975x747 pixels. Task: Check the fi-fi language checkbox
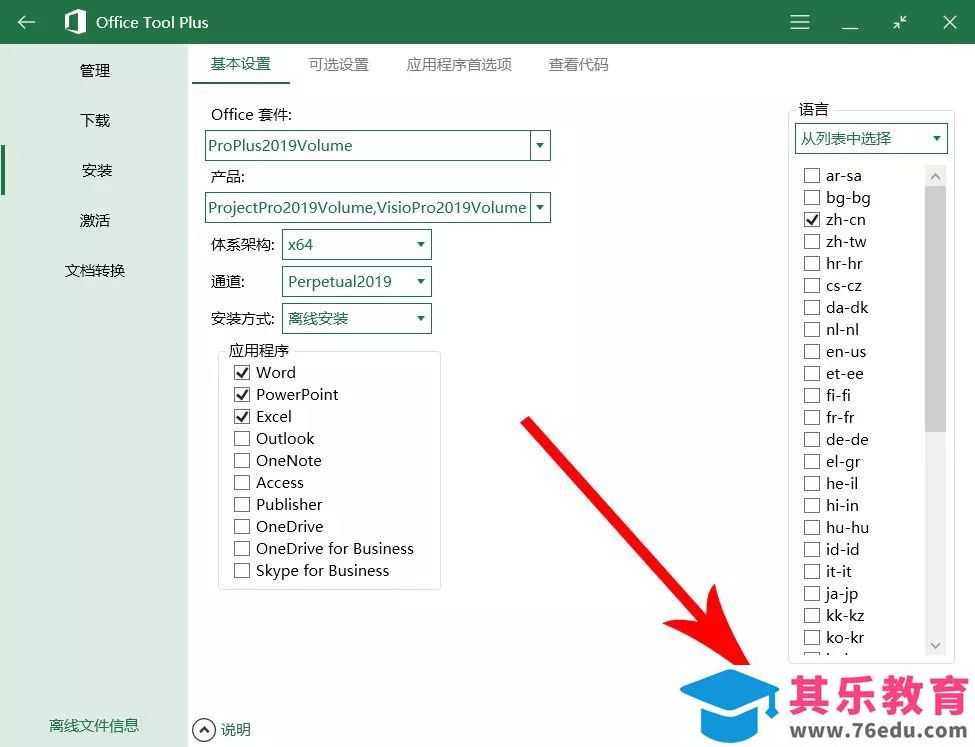coord(811,396)
